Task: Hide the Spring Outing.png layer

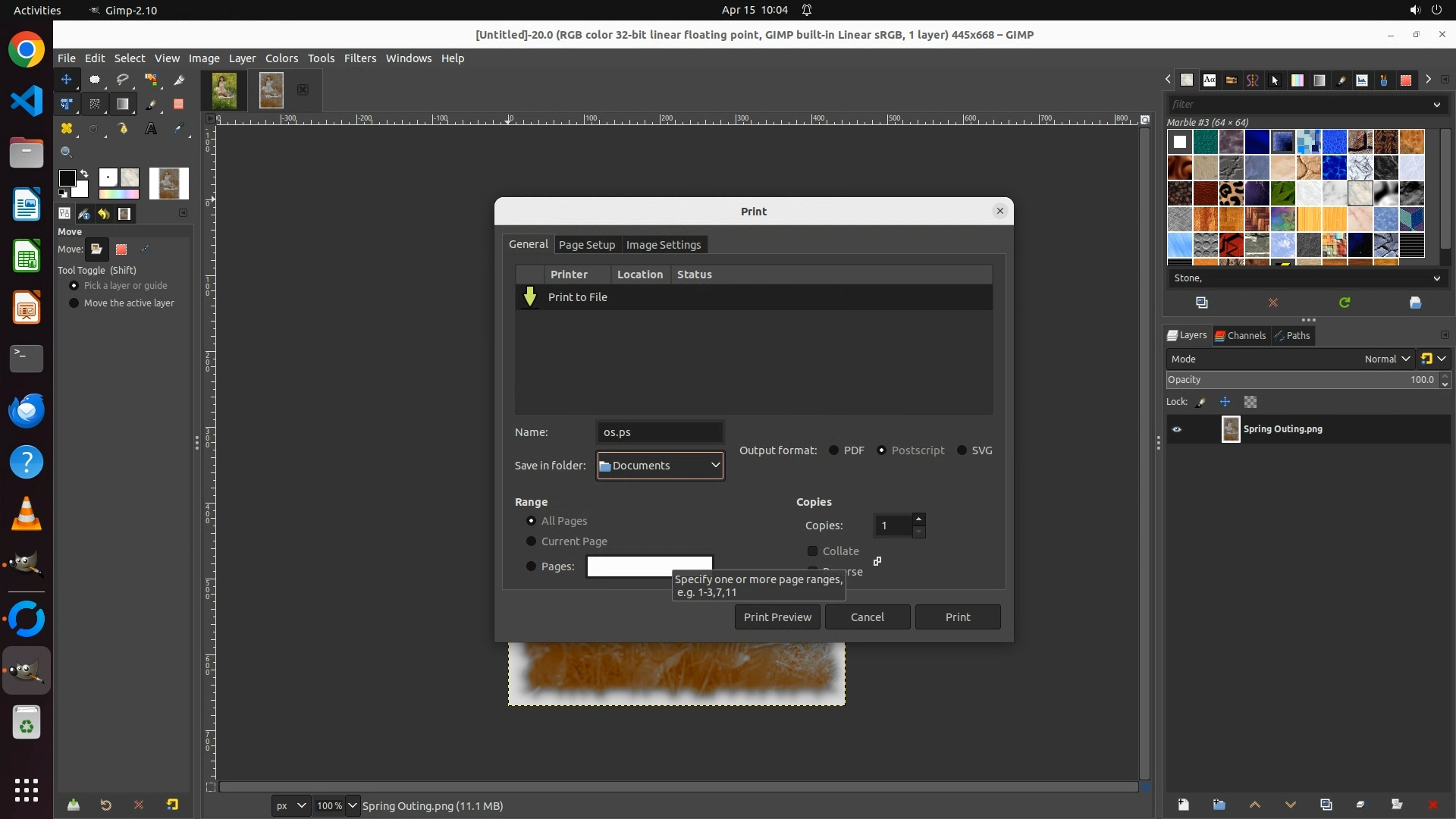Action: coord(1177,429)
